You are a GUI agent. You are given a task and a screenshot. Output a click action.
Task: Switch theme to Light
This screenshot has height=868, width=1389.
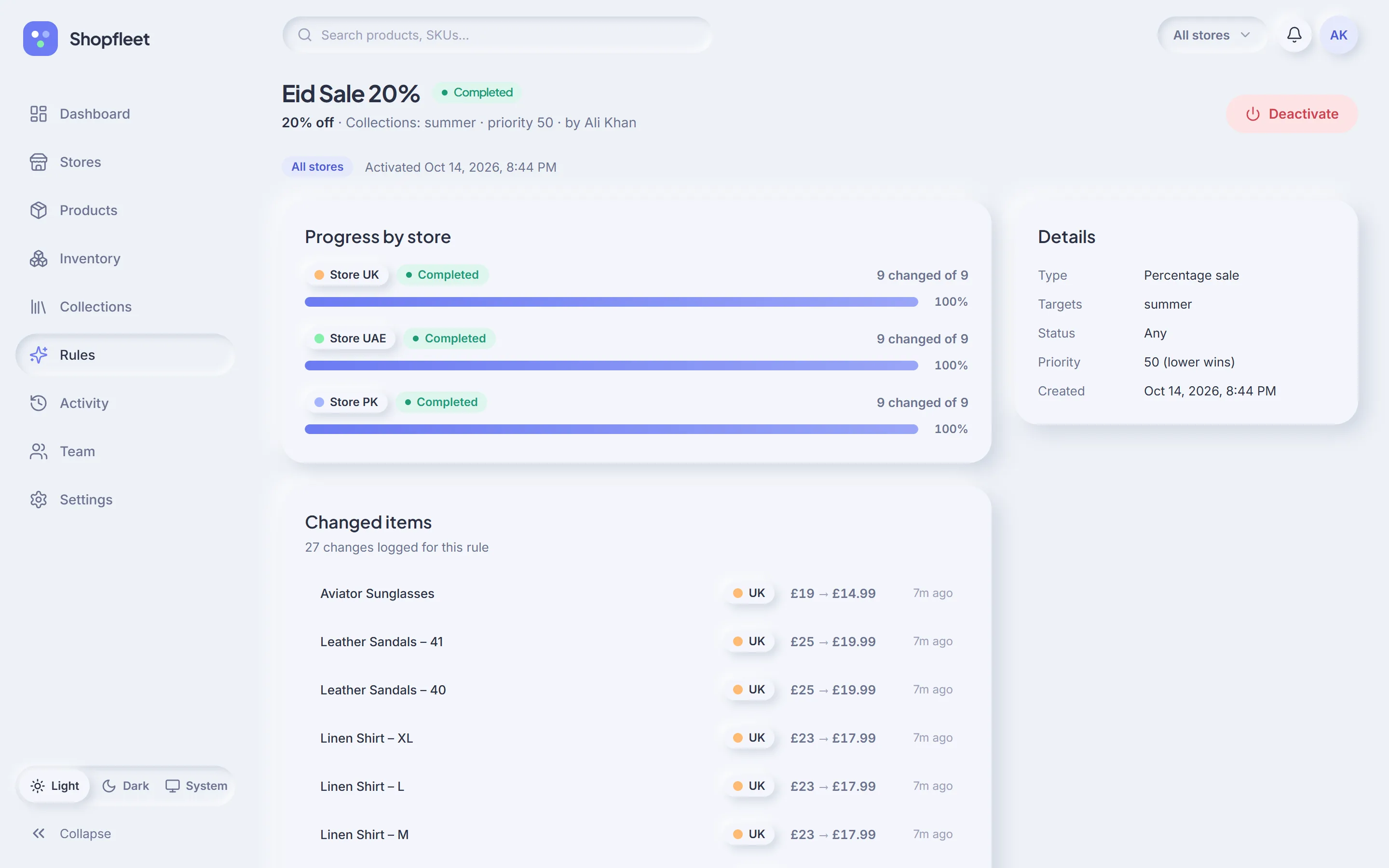pos(54,786)
